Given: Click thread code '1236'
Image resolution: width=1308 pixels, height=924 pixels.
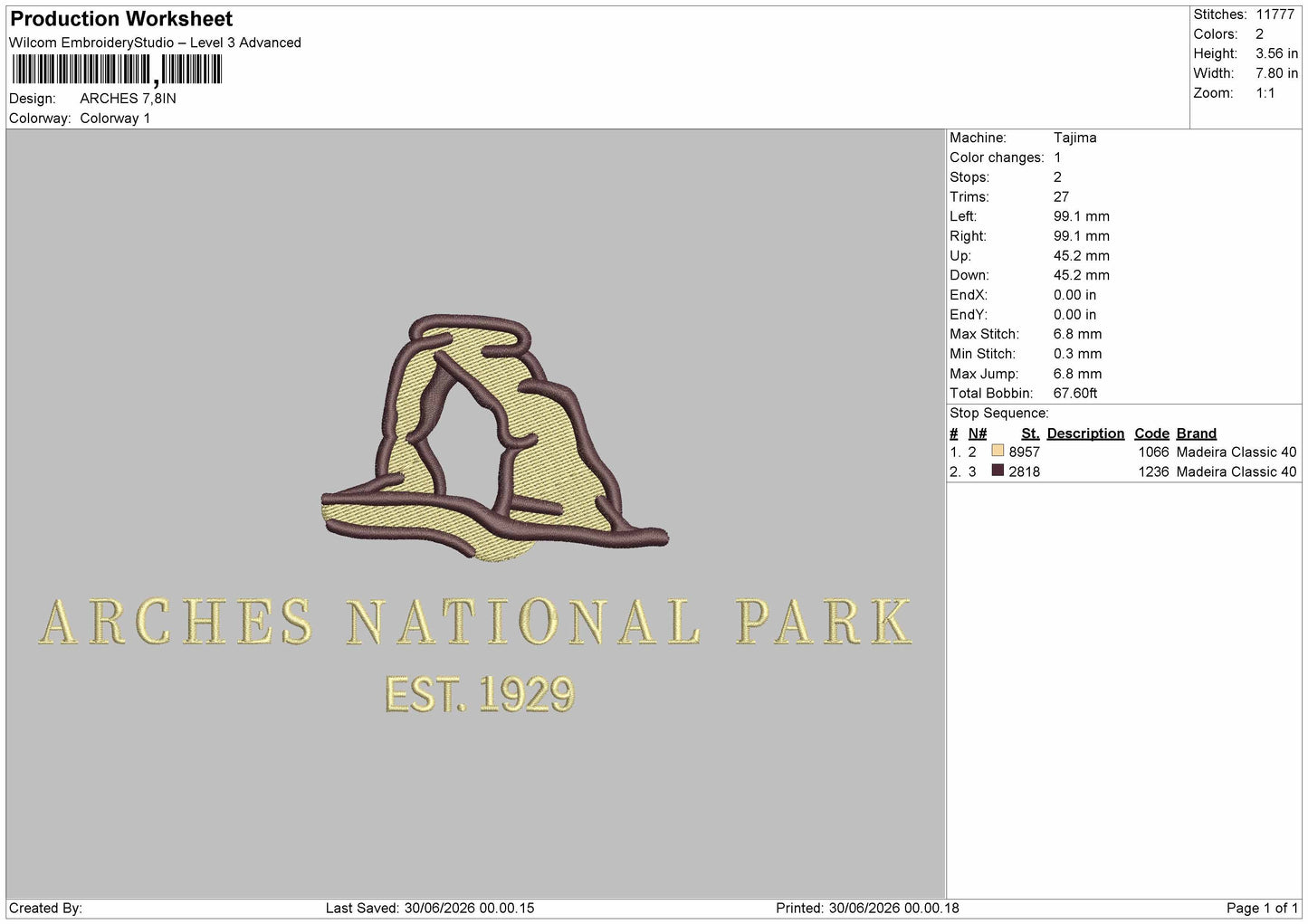Looking at the screenshot, I should tap(1153, 472).
